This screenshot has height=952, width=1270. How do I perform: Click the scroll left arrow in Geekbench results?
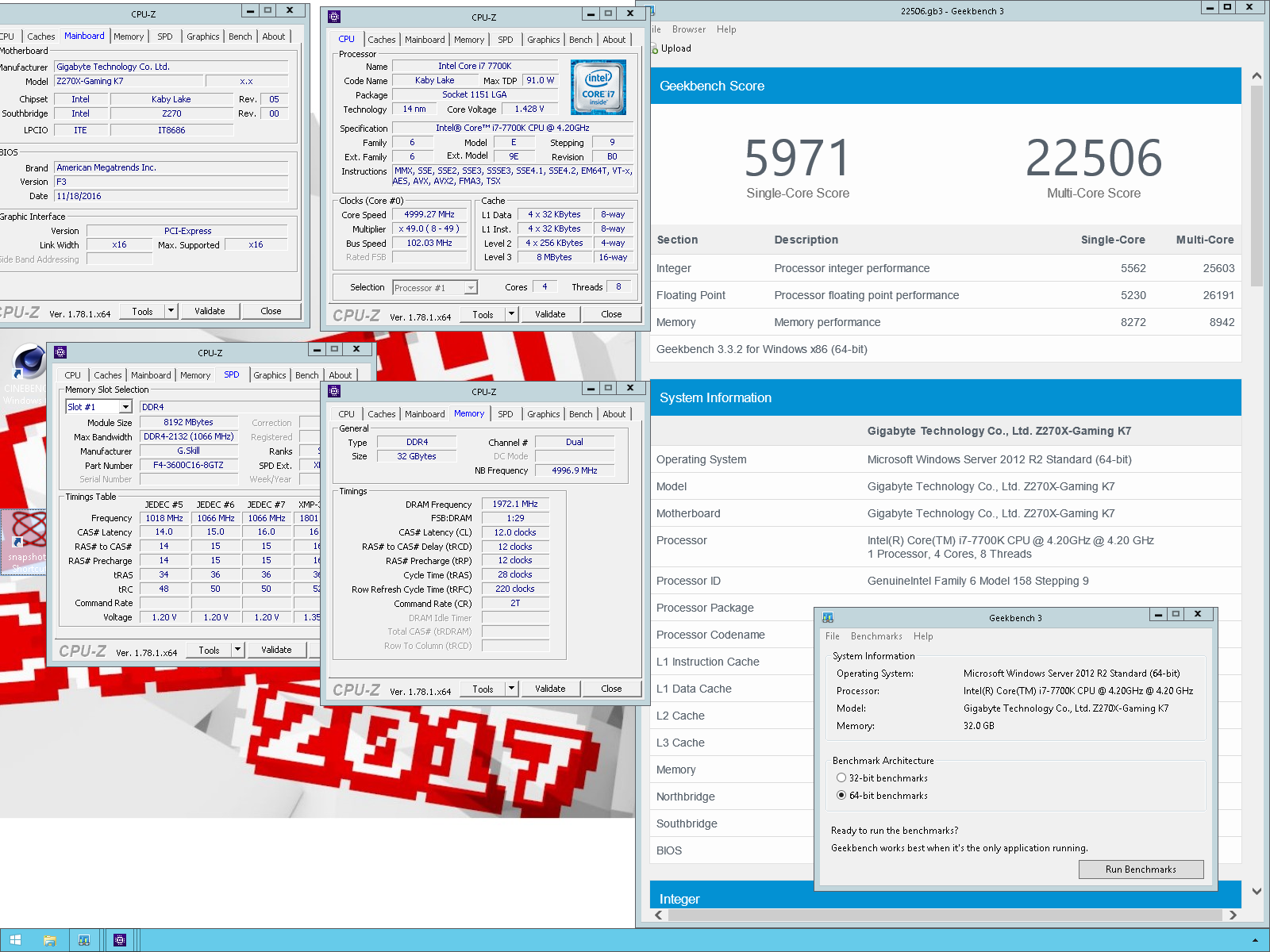click(x=659, y=915)
